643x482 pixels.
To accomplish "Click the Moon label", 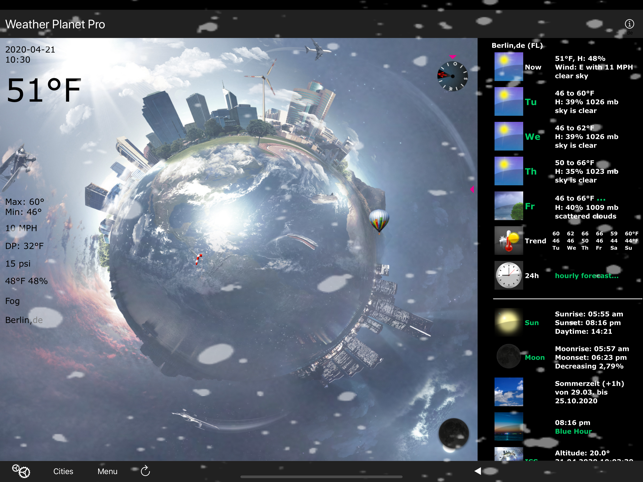I will 535,358.
